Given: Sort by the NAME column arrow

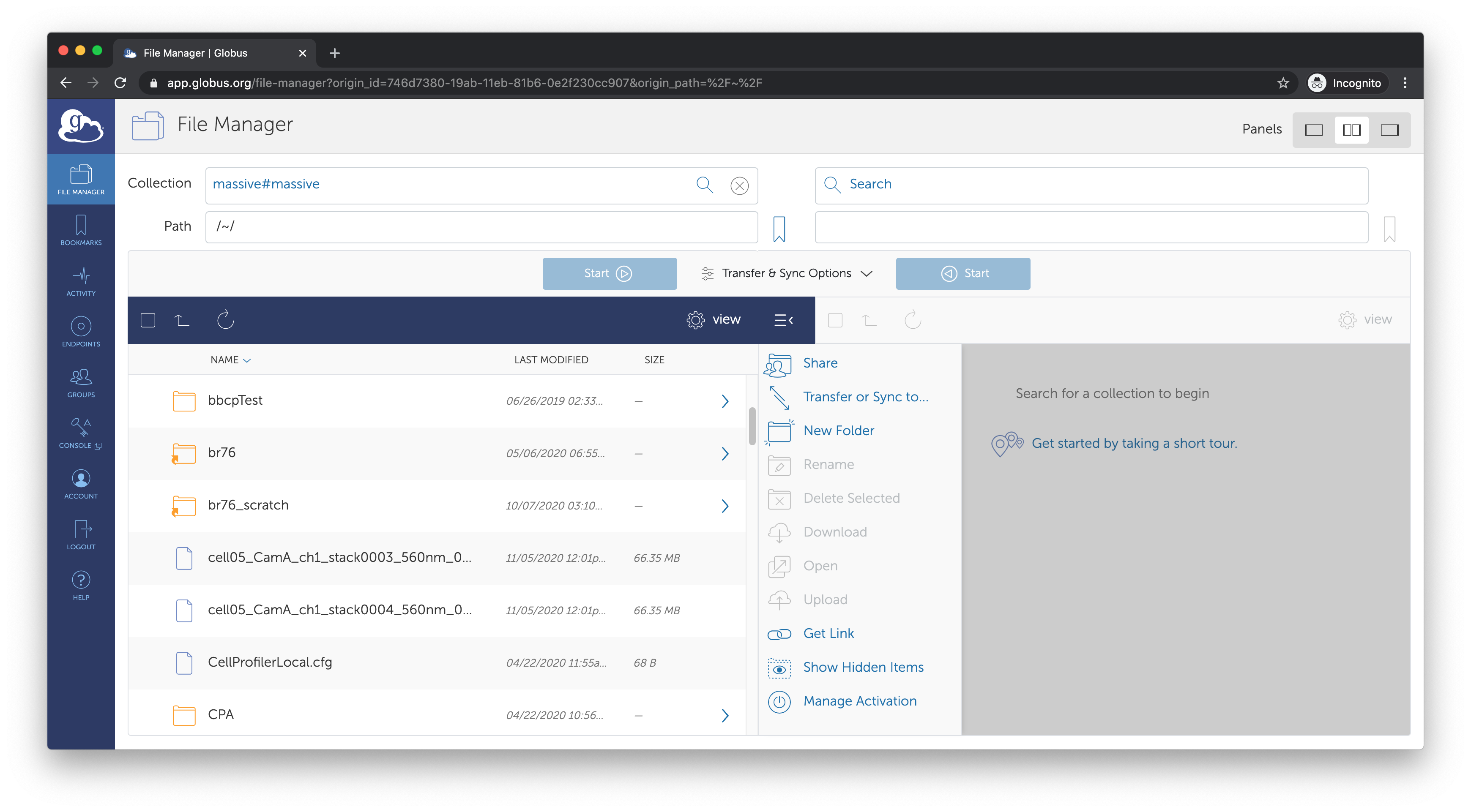Looking at the screenshot, I should pyautogui.click(x=247, y=361).
